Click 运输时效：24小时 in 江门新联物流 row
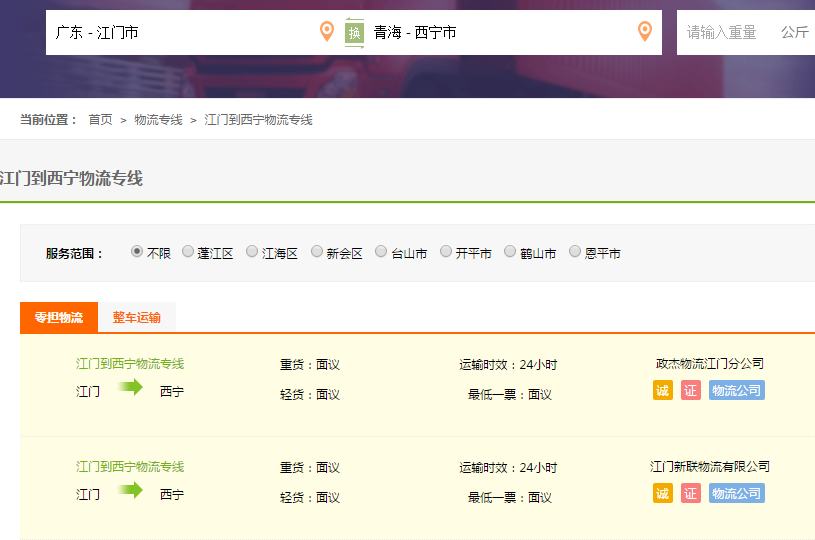The image size is (815, 540). click(508, 468)
